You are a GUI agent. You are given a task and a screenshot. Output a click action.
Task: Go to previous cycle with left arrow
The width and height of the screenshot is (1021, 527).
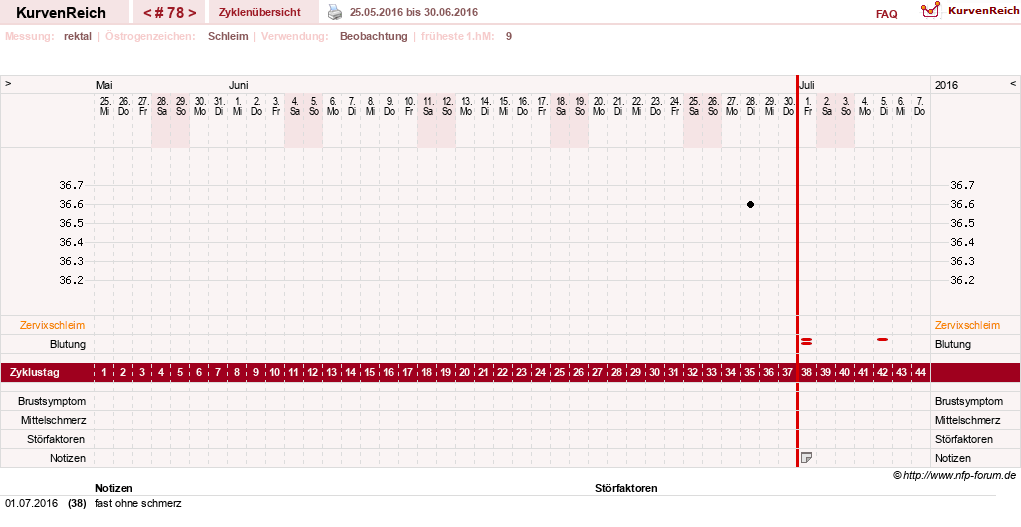point(147,12)
